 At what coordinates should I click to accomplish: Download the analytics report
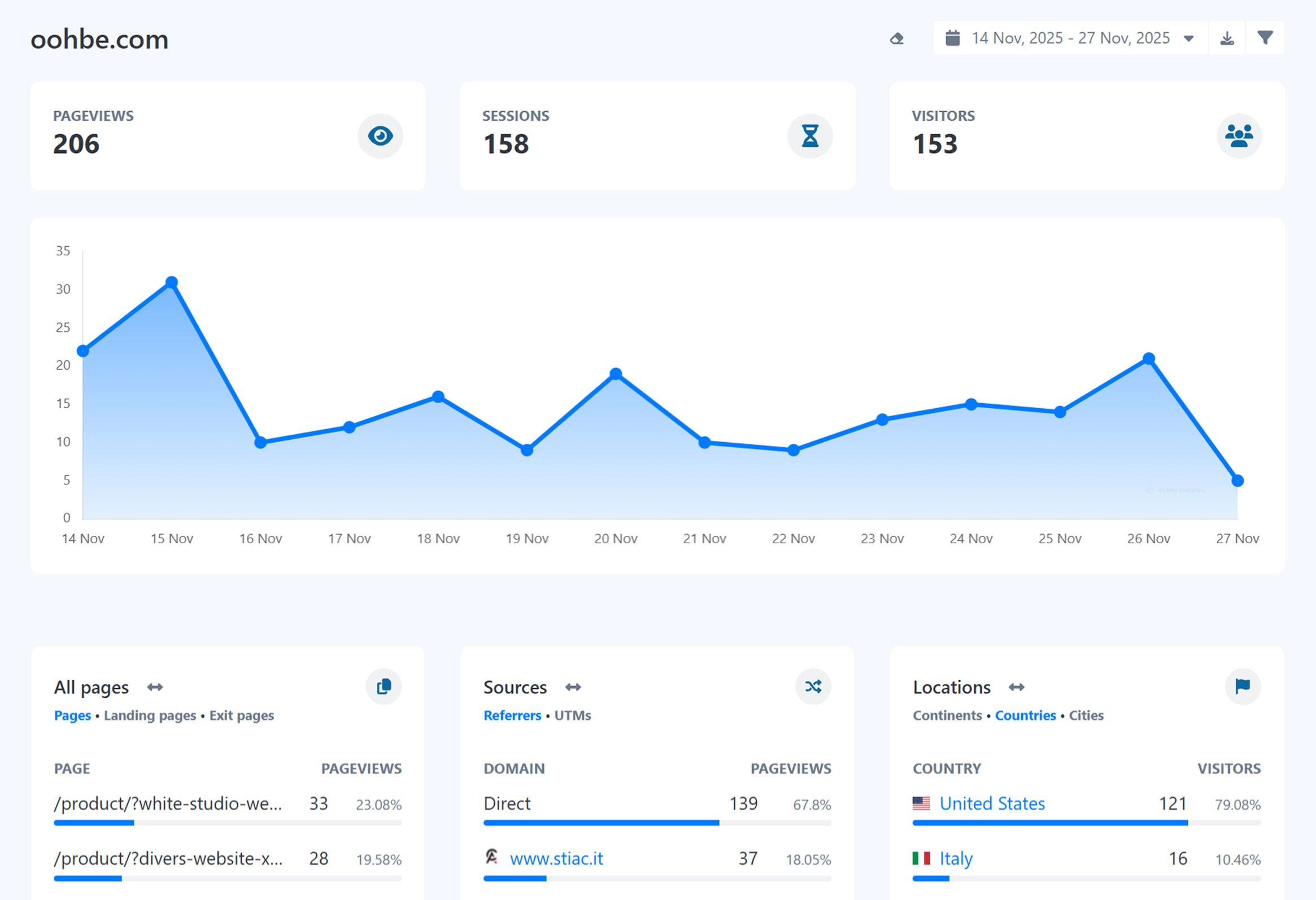click(x=1227, y=38)
